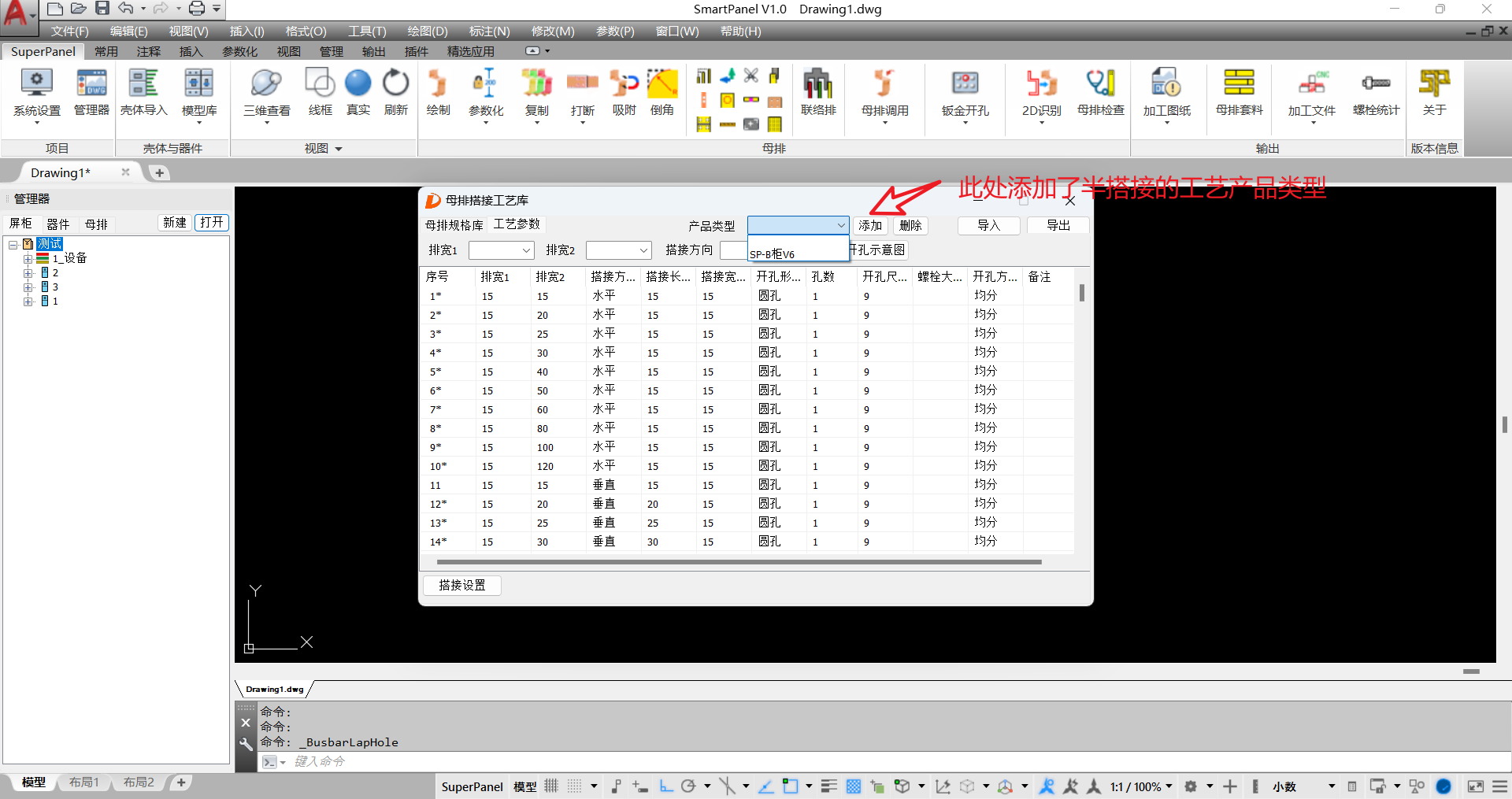This screenshot has height=799, width=1512.
Task: Click the 刷新 refresh icon
Action: click(x=396, y=94)
